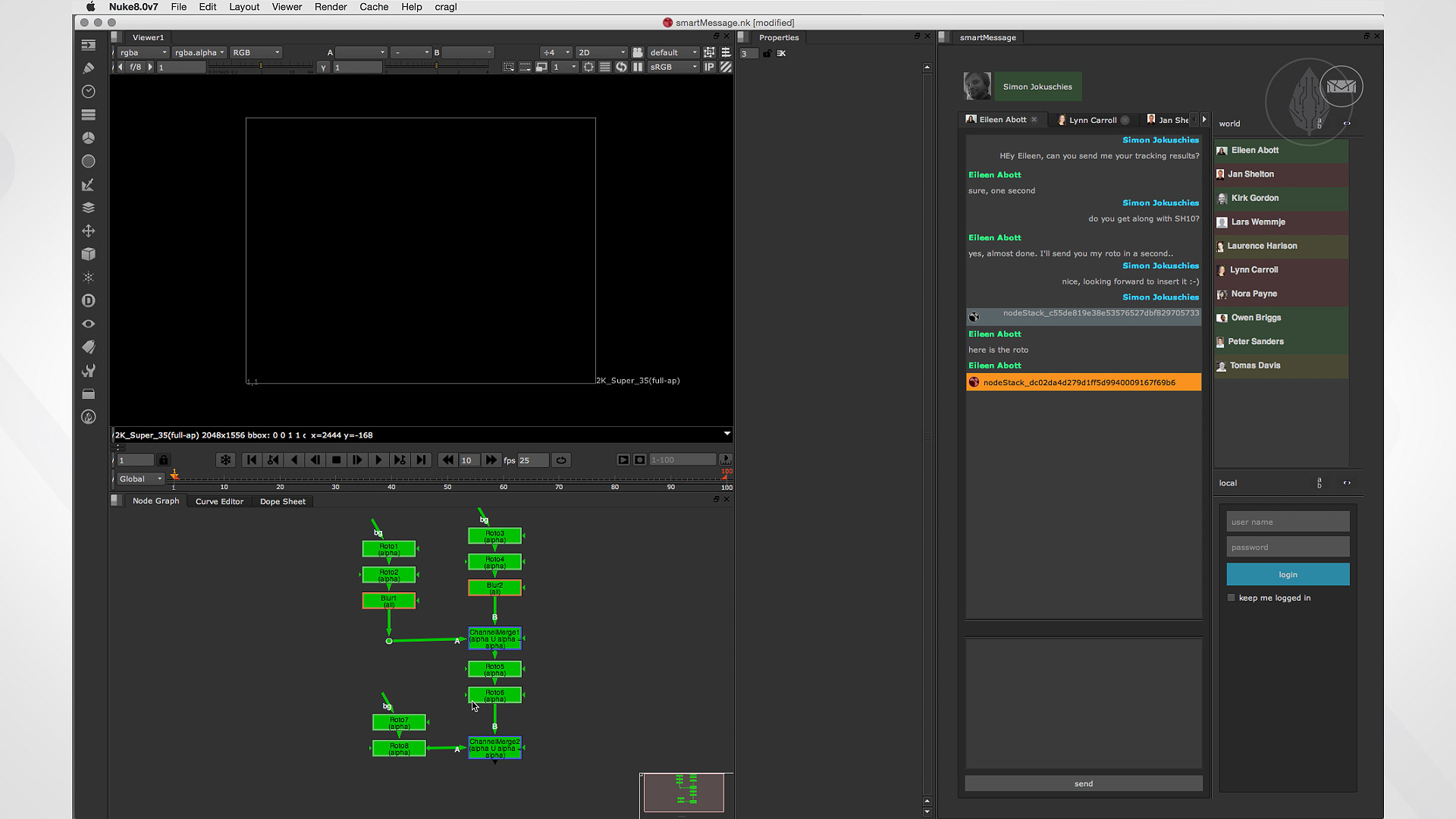Switch to the Curve Editor tab
The image size is (1456, 819).
[x=219, y=501]
